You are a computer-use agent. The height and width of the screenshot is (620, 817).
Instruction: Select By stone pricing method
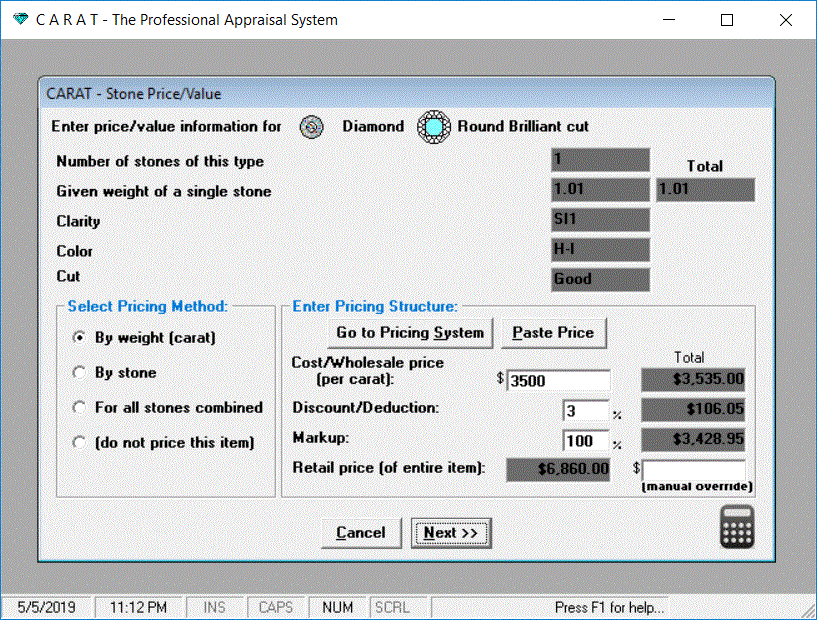tap(80, 373)
